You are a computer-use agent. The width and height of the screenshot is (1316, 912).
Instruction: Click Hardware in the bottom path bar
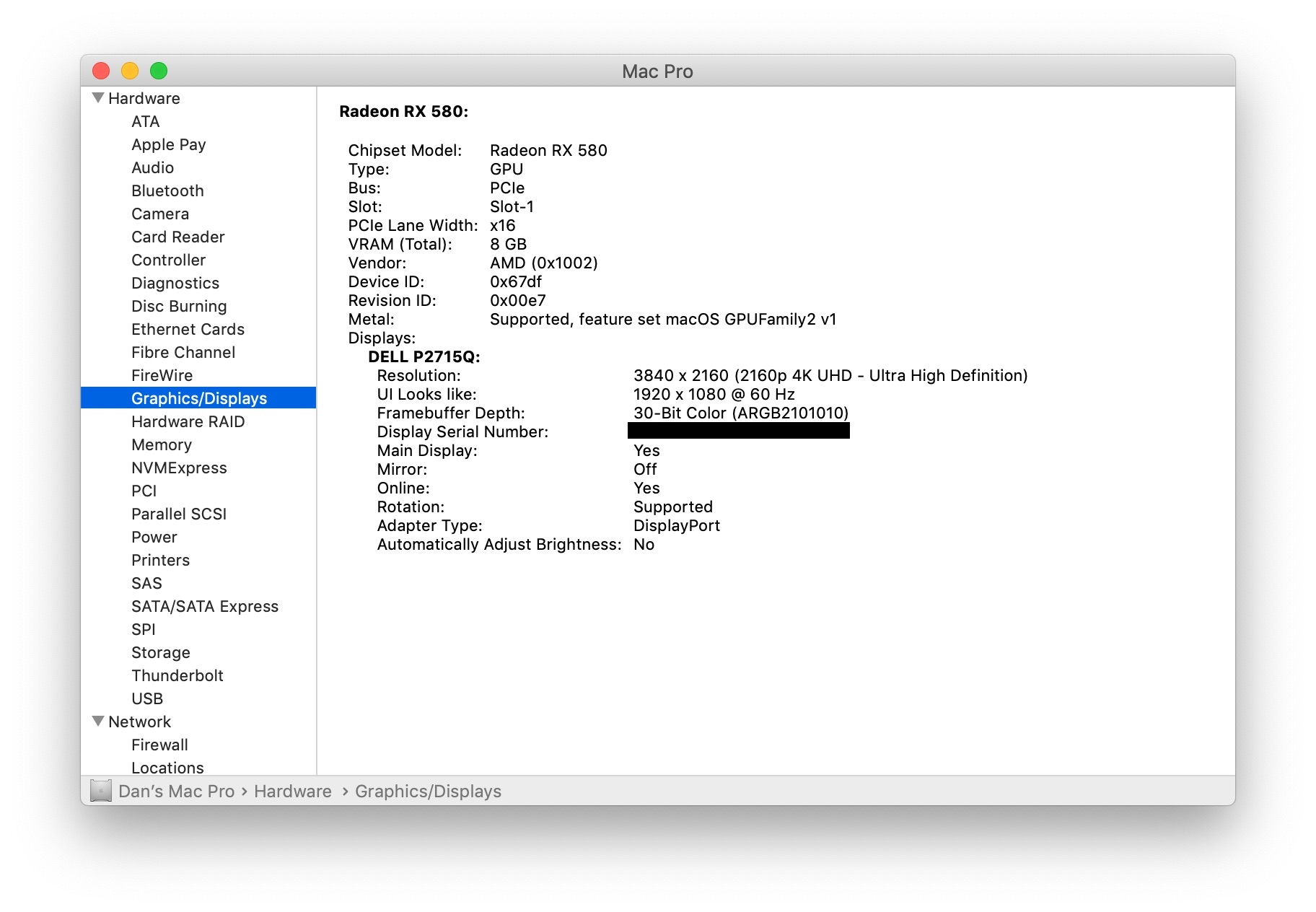(x=293, y=792)
